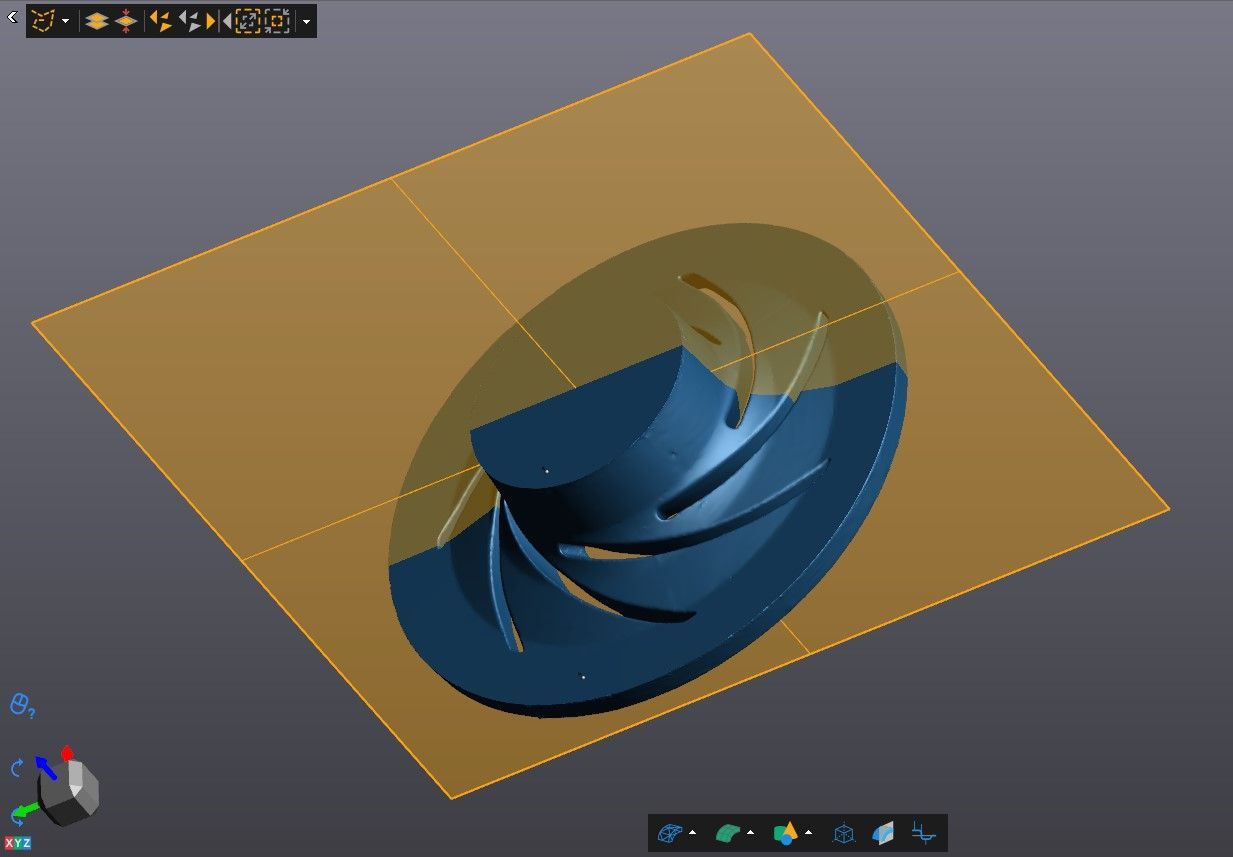Click the compress layer icon with red arrows

(126, 20)
